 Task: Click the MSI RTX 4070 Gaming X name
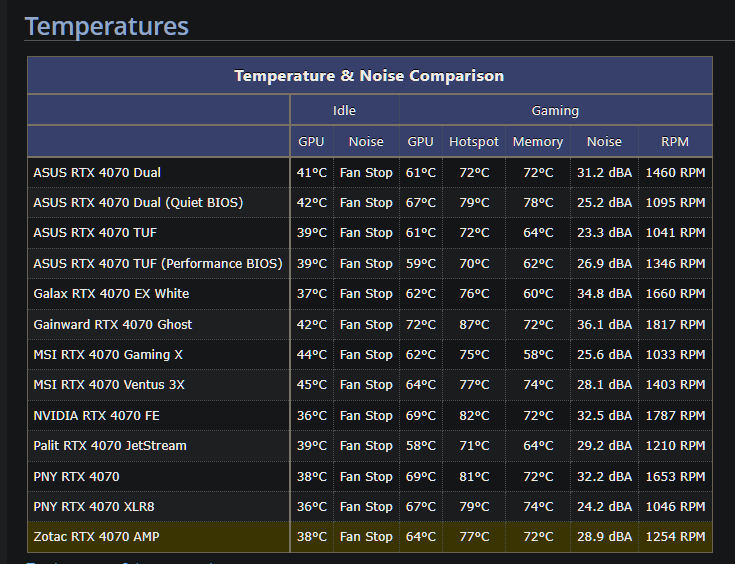(108, 354)
